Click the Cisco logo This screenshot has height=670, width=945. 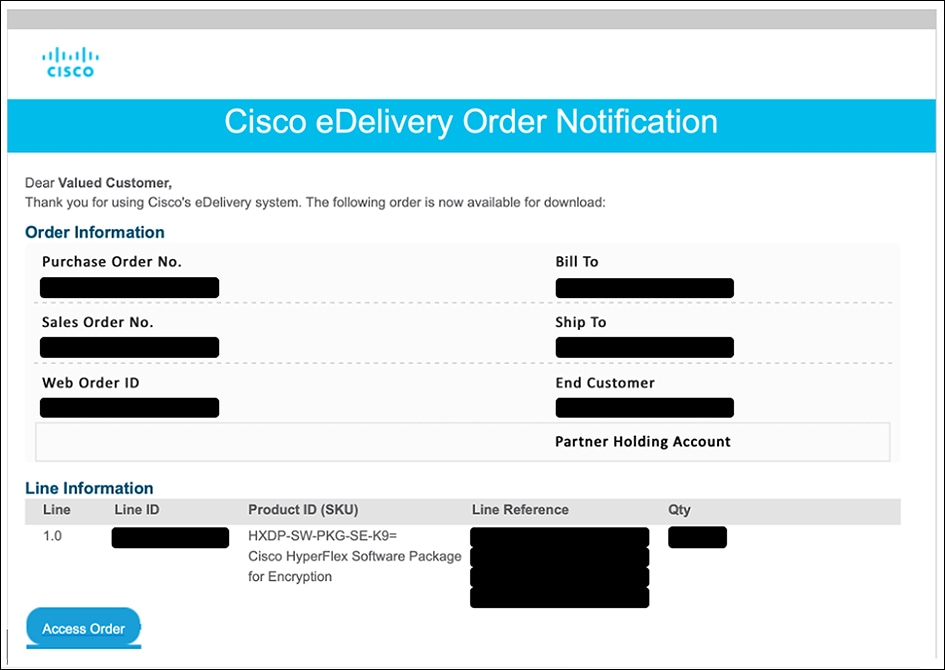tap(70, 61)
